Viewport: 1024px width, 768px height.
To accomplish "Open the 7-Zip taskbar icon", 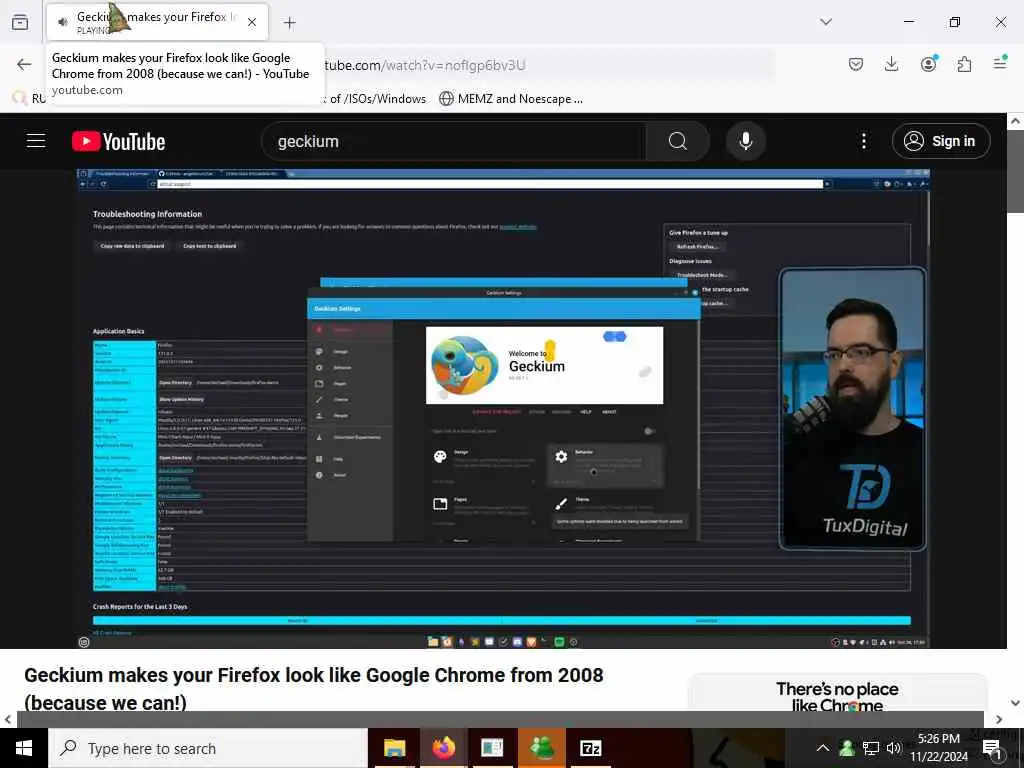I will pos(590,748).
